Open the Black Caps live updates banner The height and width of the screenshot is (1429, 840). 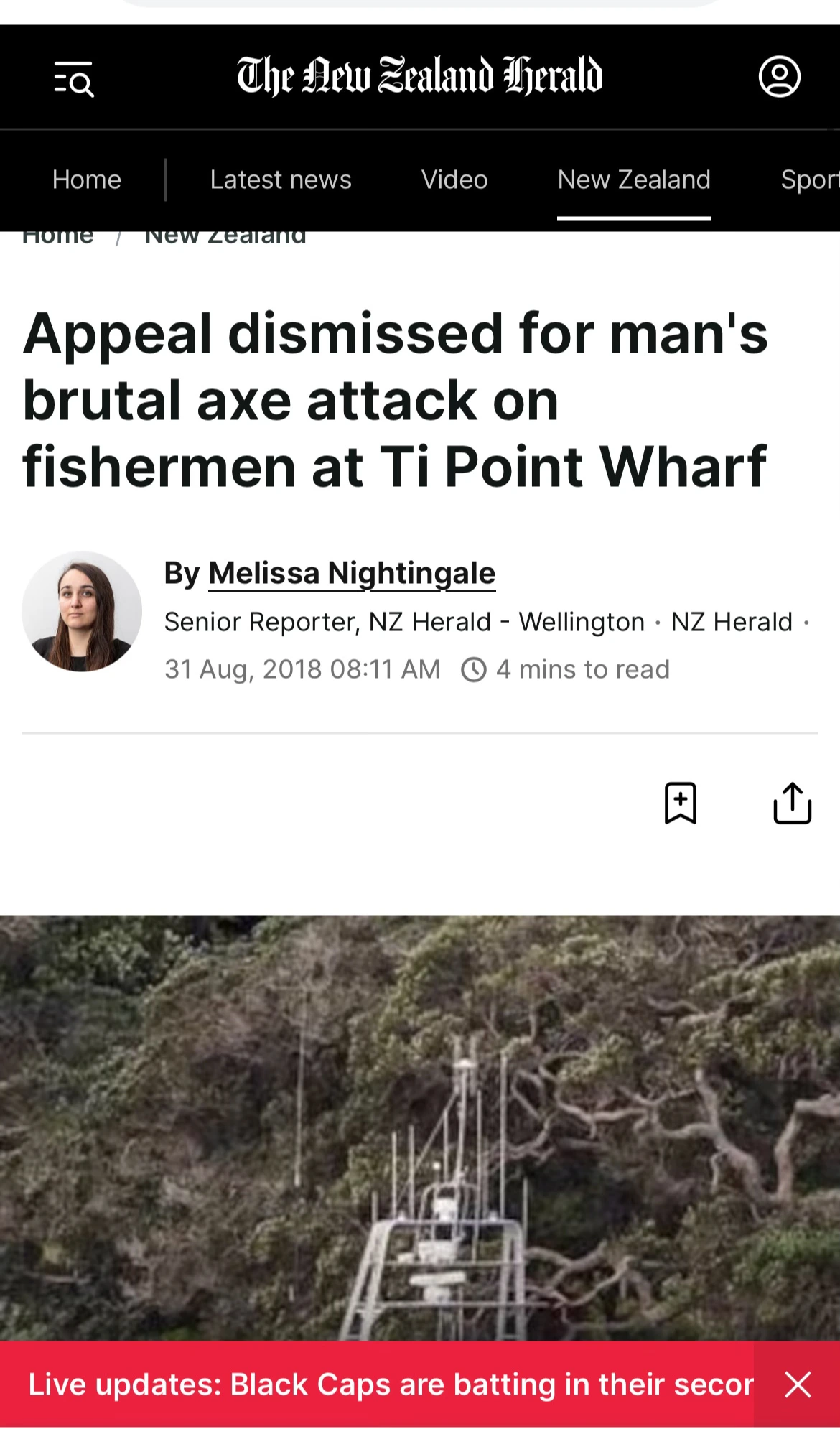coord(391,1384)
